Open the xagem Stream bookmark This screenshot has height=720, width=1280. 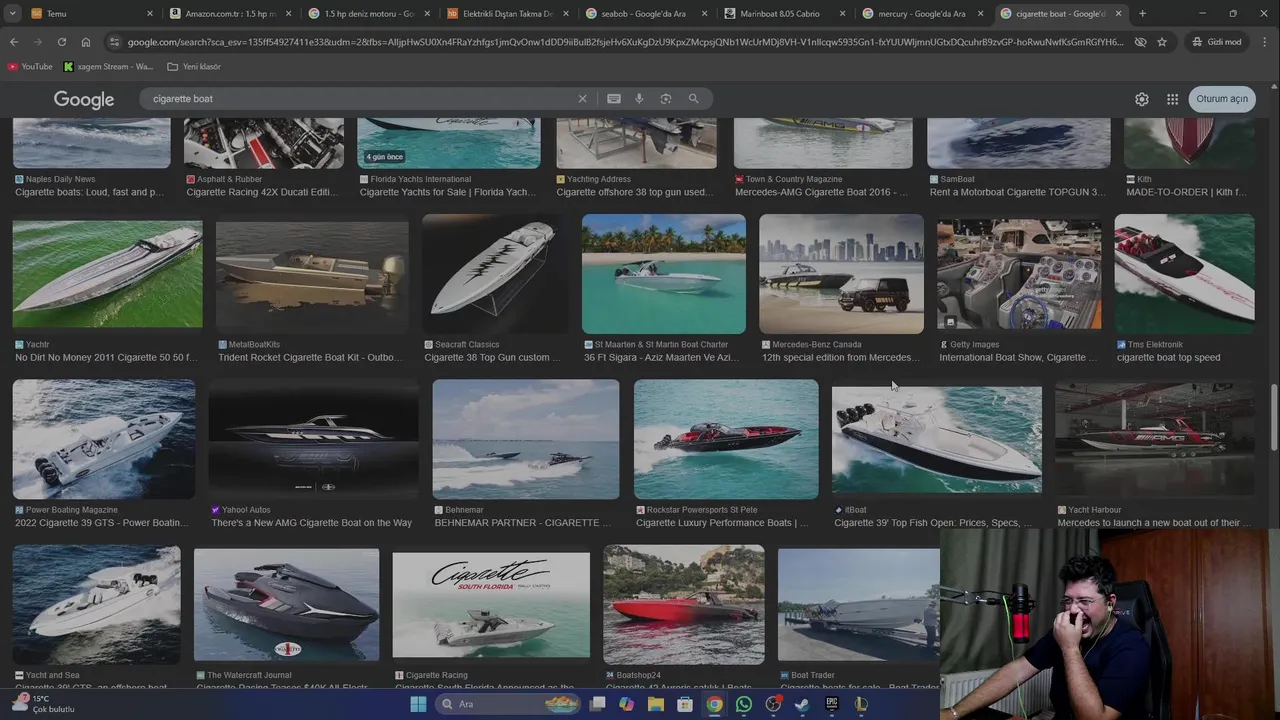point(108,67)
